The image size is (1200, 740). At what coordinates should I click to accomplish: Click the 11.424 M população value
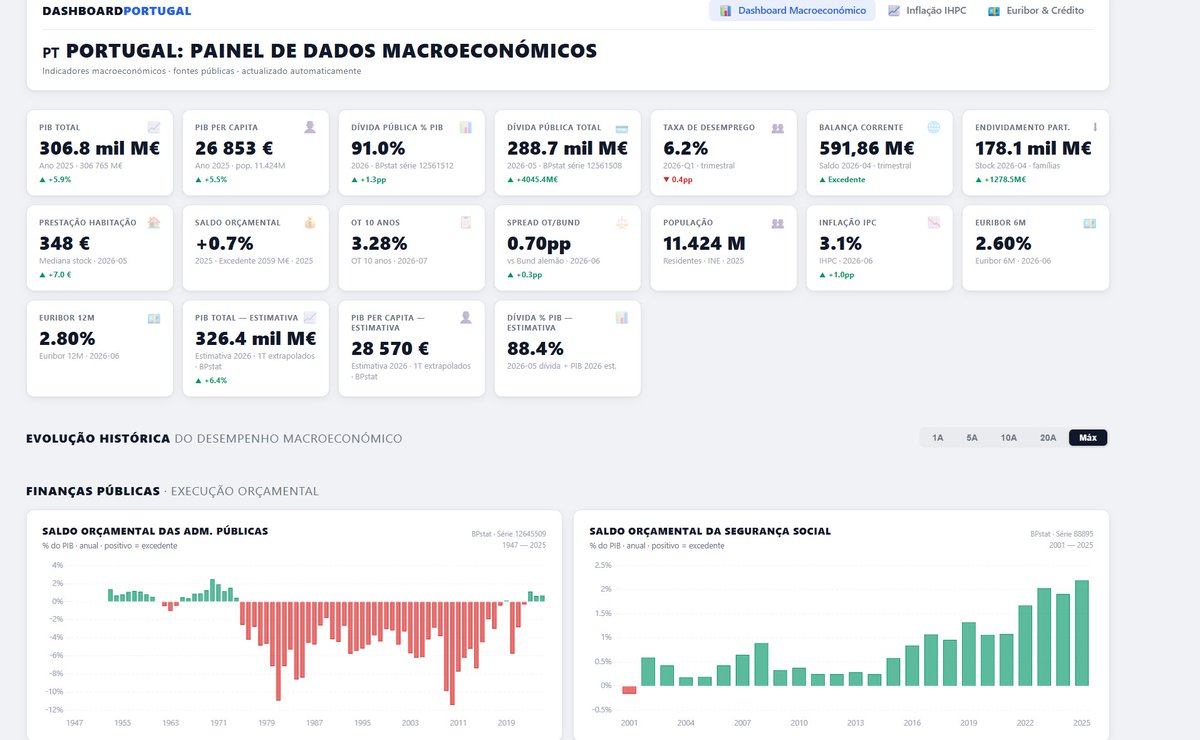coord(704,243)
